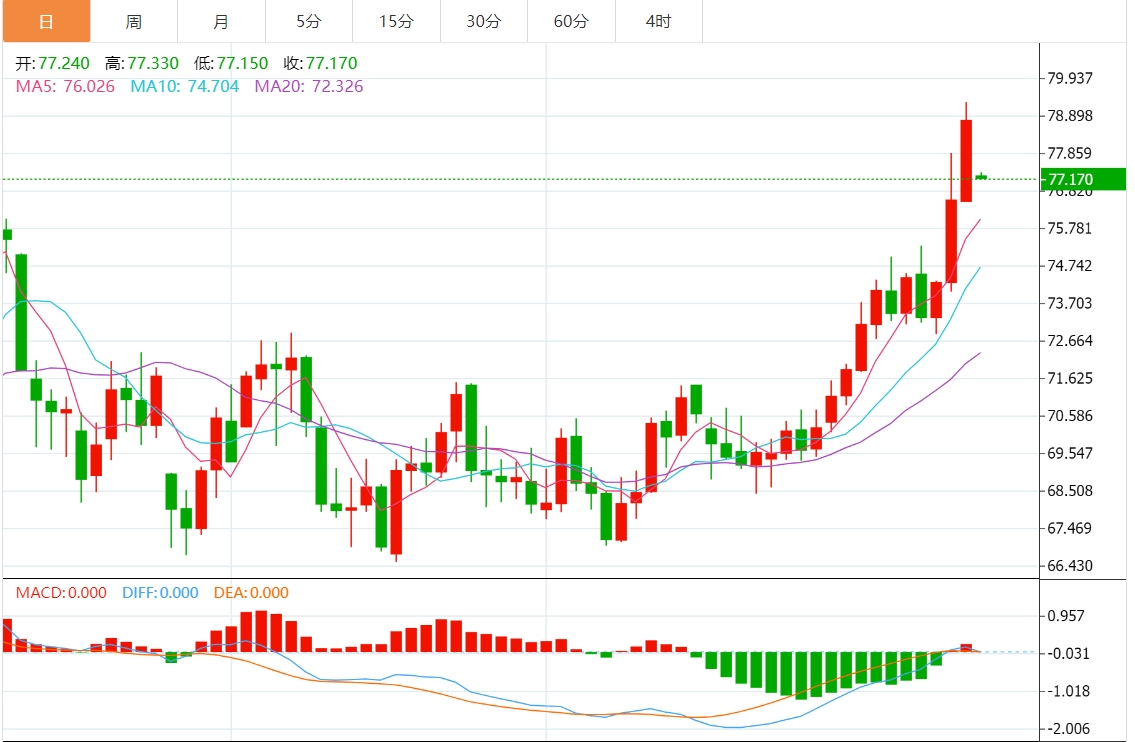The image size is (1135, 742).
Task: Click the MA5 indicator label
Action: 65,86
